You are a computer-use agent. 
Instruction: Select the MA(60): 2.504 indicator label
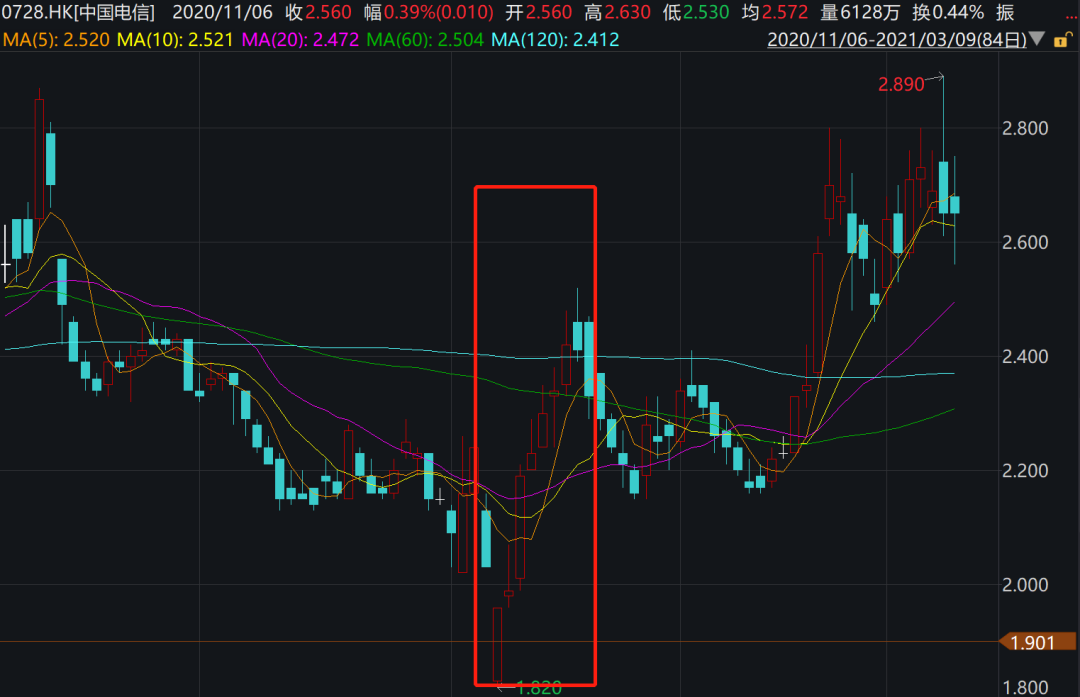click(x=425, y=40)
